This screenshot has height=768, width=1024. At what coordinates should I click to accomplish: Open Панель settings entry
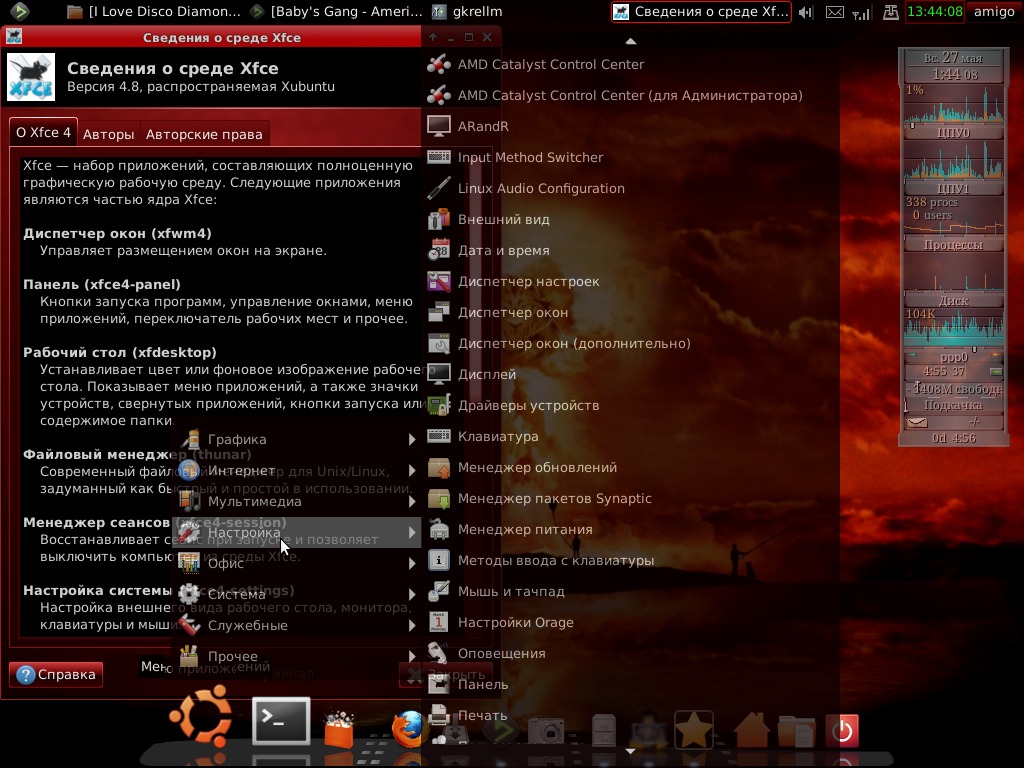(630, 684)
